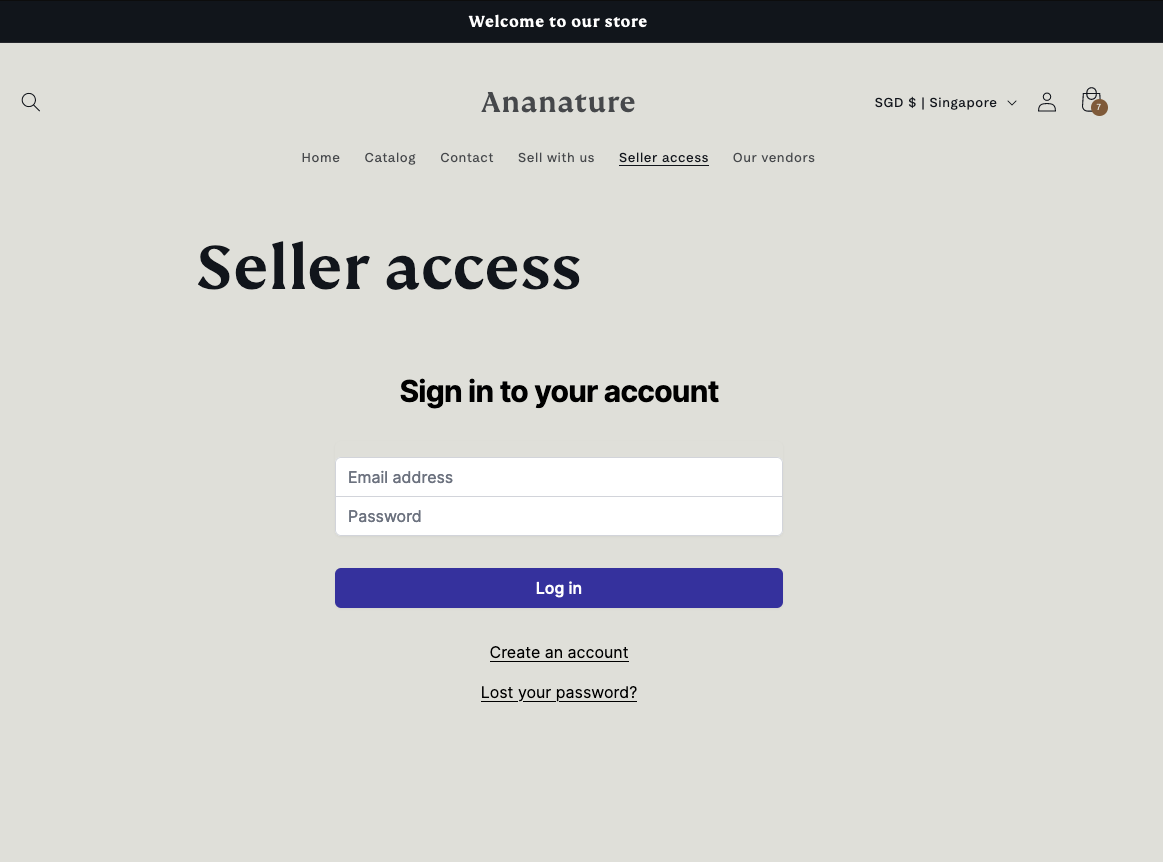This screenshot has height=862, width=1163.
Task: Expand the country region dropdown chevron
Action: pos(1012,102)
